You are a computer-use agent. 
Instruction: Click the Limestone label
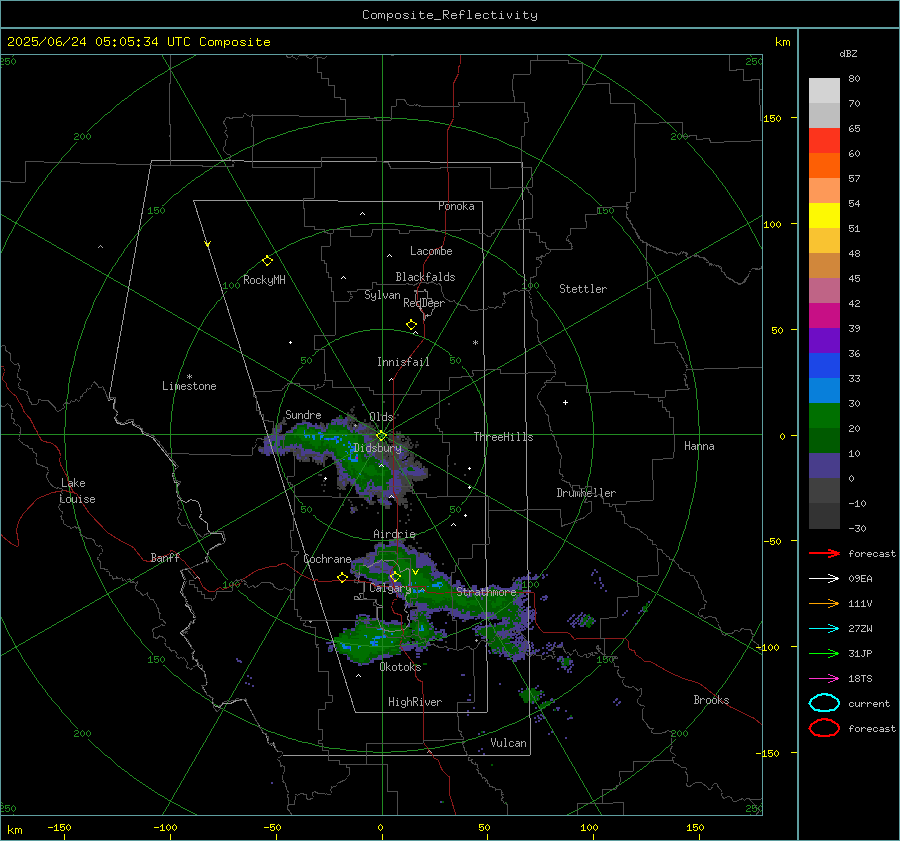(189, 386)
